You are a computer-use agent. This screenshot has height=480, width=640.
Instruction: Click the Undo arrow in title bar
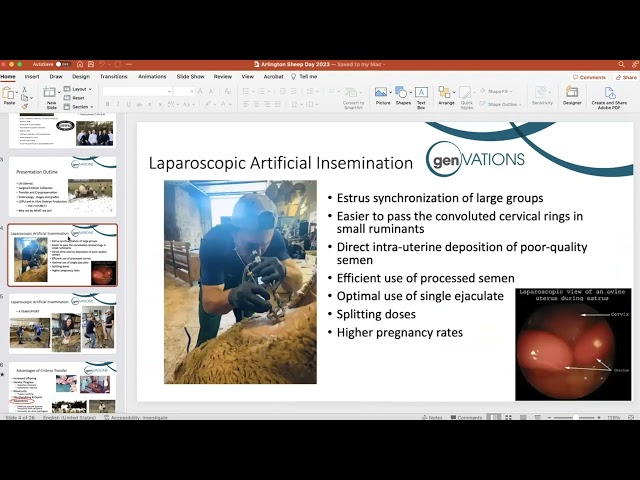point(102,64)
